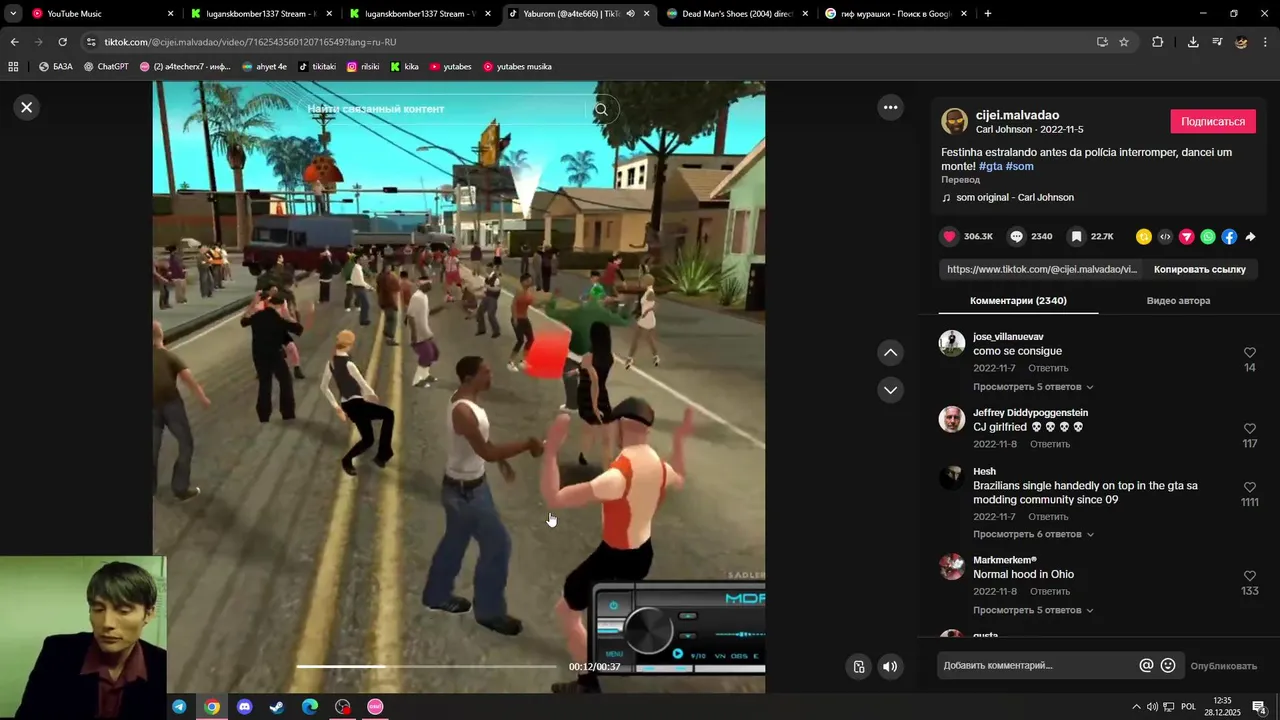Expand 5 replies under Markmerkem comment
The width and height of the screenshot is (1280, 720).
pos(1033,610)
